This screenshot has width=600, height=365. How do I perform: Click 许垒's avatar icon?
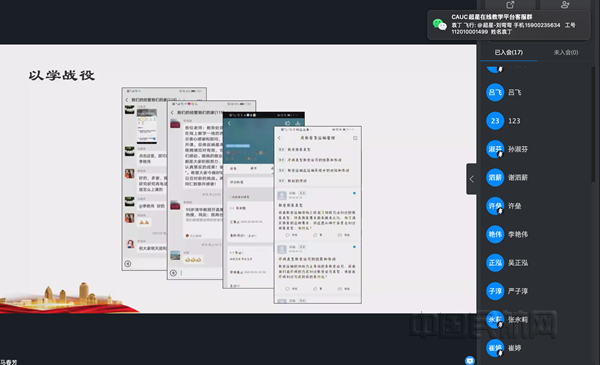tap(495, 206)
